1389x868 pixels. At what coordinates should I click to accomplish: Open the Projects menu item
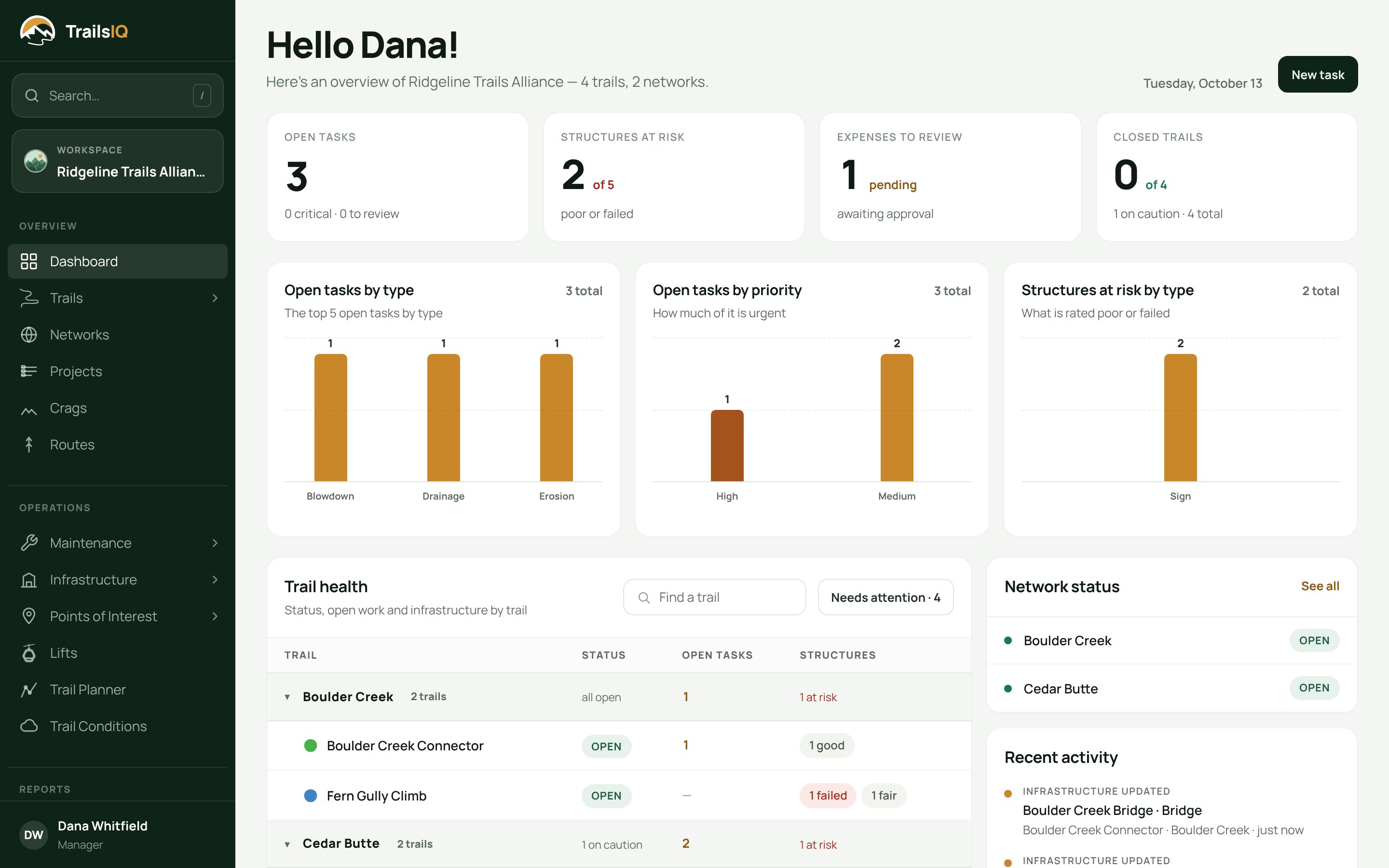coord(118,371)
